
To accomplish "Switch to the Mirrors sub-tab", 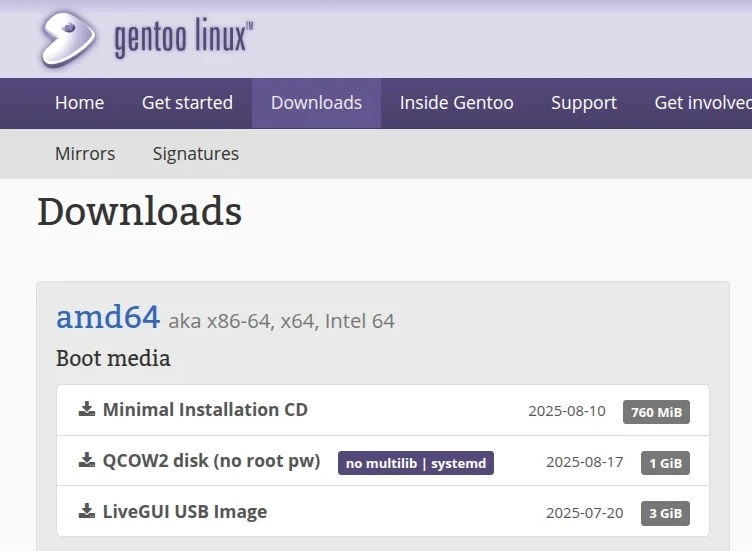I will tap(85, 154).
